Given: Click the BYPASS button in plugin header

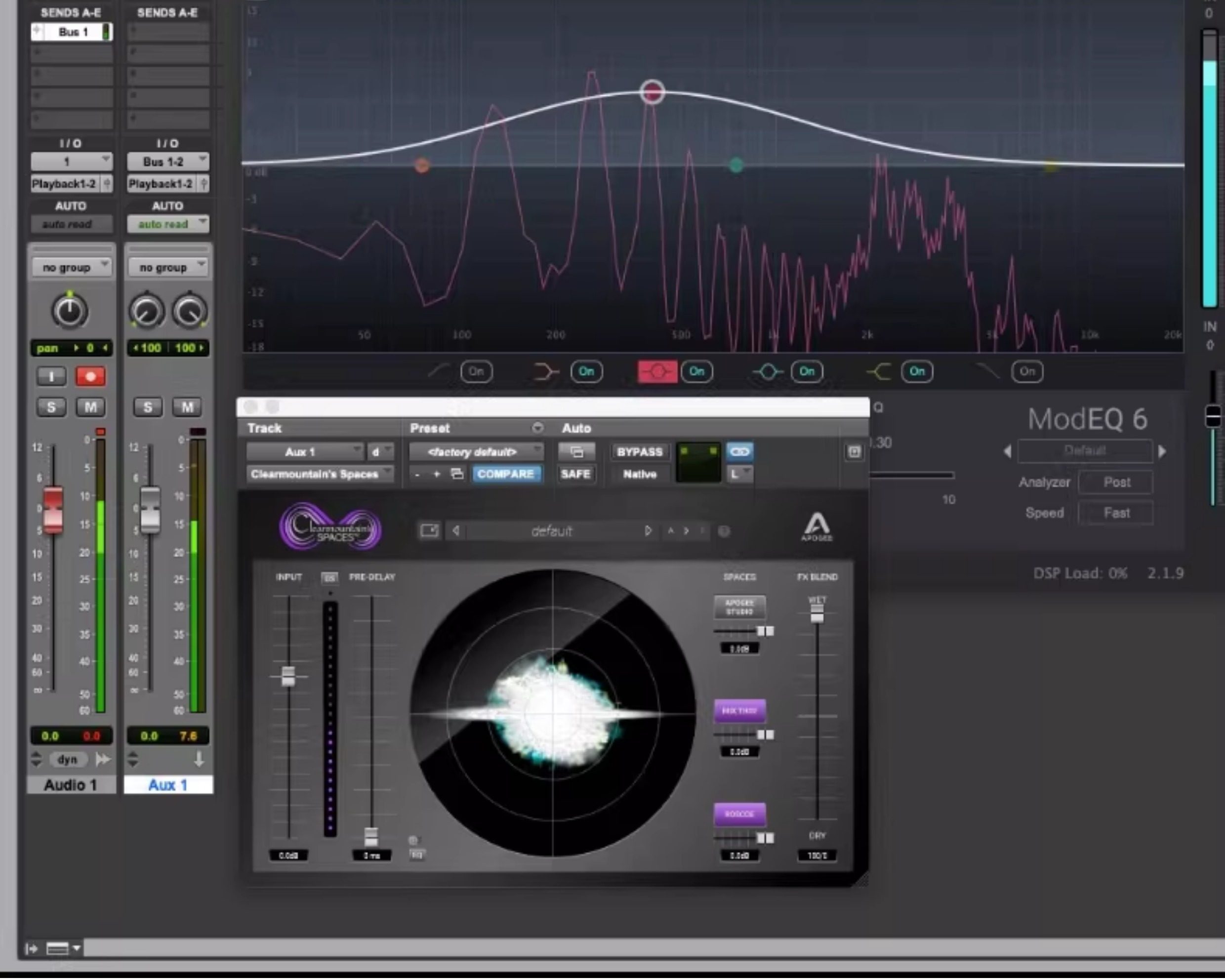Looking at the screenshot, I should tap(639, 451).
